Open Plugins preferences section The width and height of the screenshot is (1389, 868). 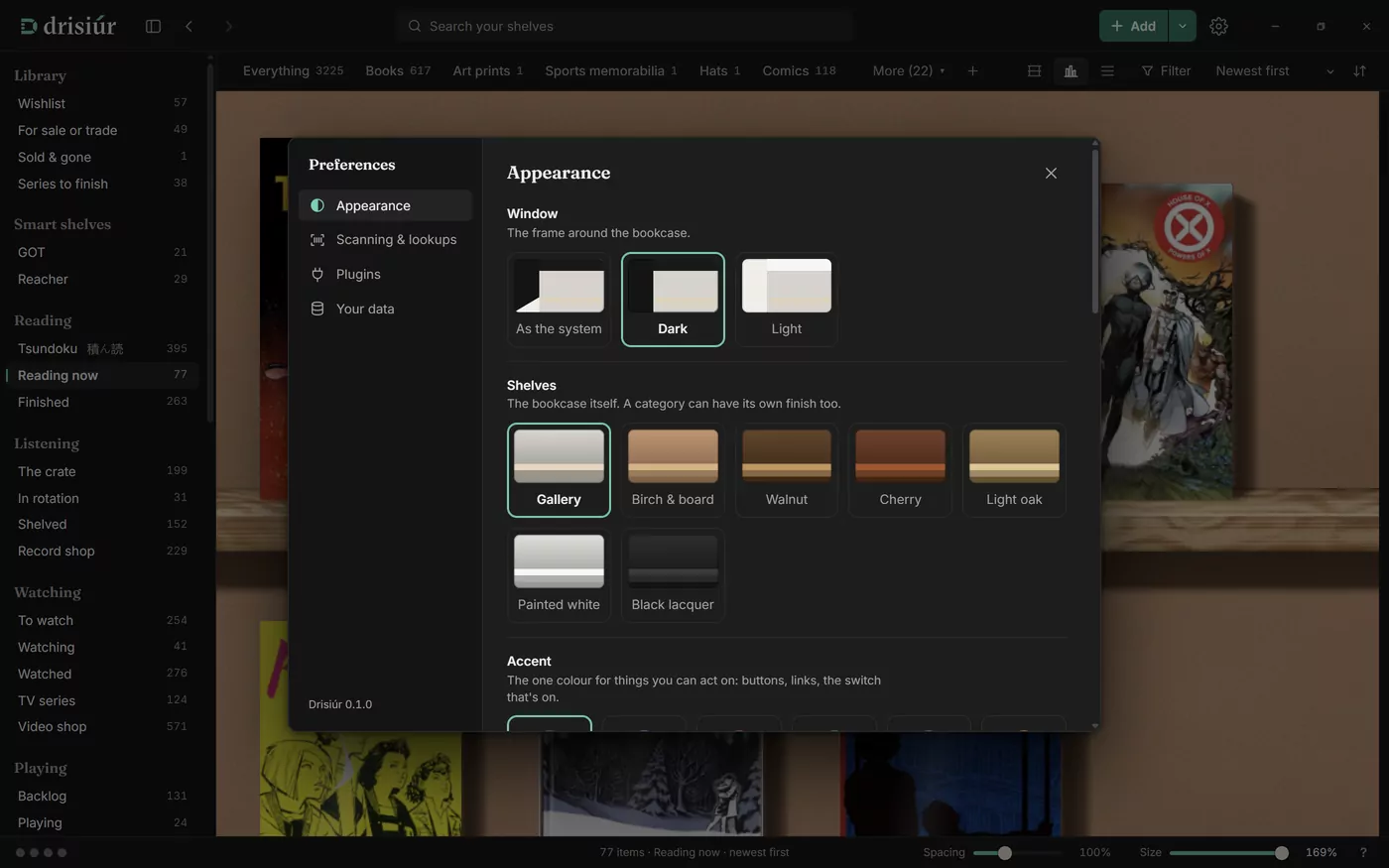click(385, 274)
